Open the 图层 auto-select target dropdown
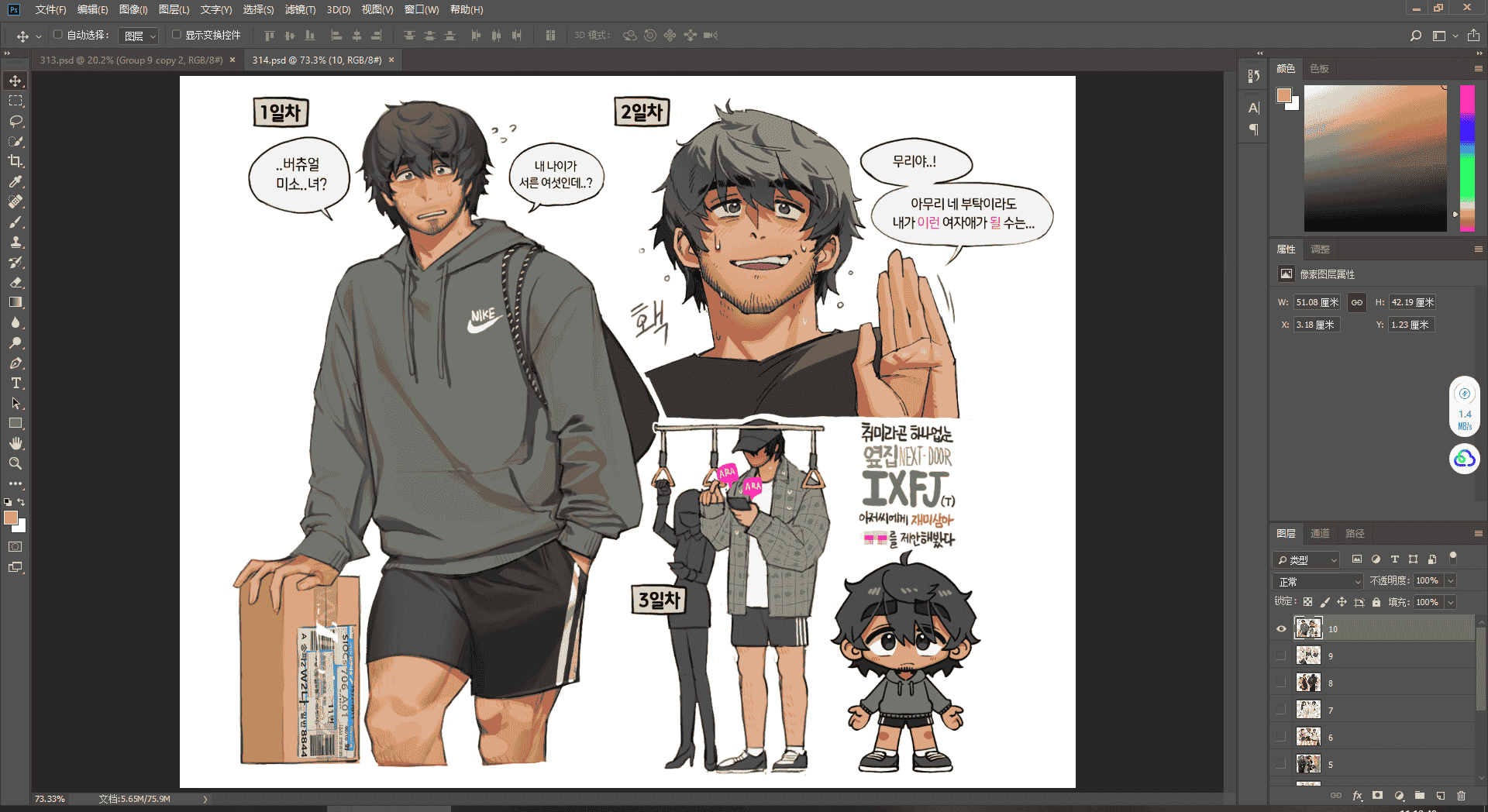Image resolution: width=1488 pixels, height=812 pixels. pos(139,36)
